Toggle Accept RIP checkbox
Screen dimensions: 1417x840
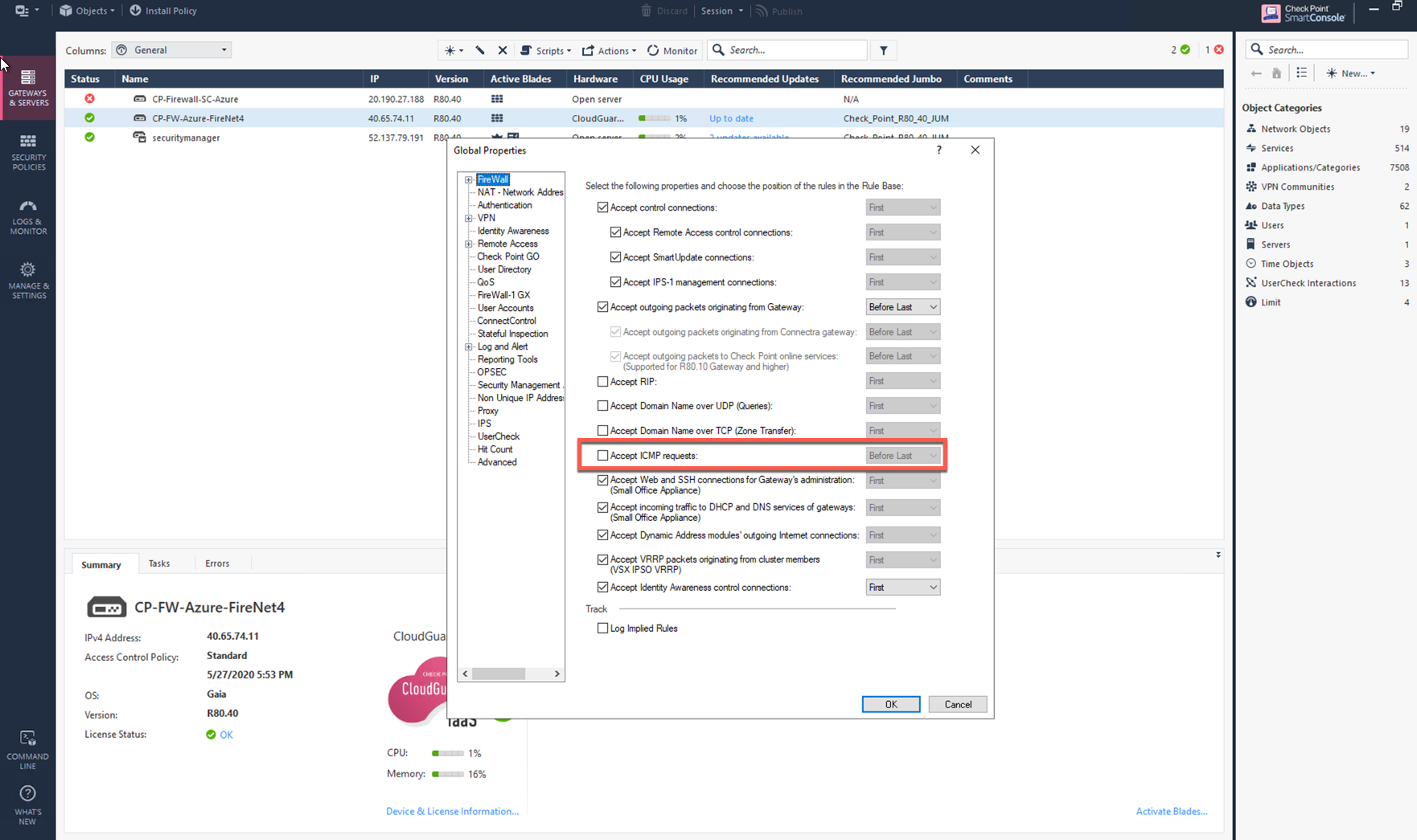(602, 382)
